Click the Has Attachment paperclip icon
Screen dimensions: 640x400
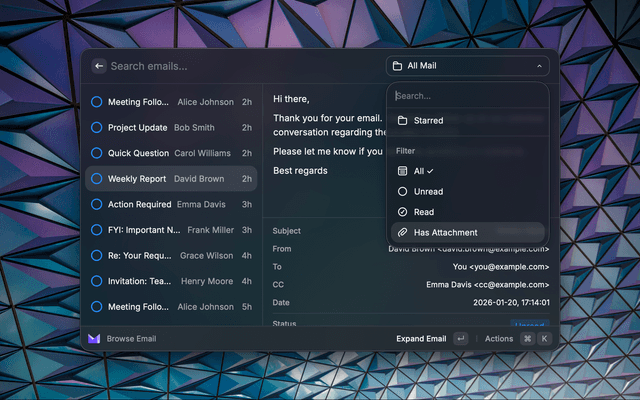click(402, 232)
